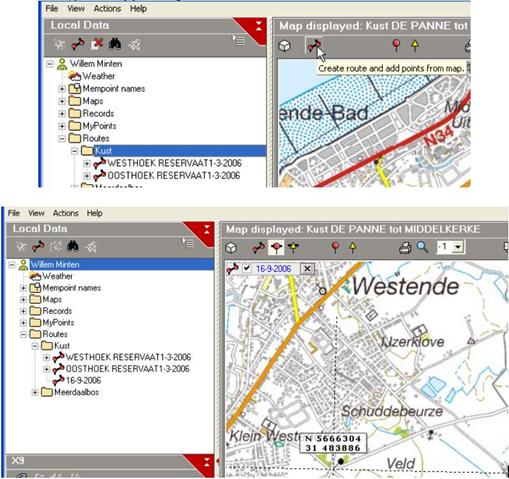The image size is (509, 479).
Task: Expand the Meerdaalbos folder
Action: pos(35,392)
